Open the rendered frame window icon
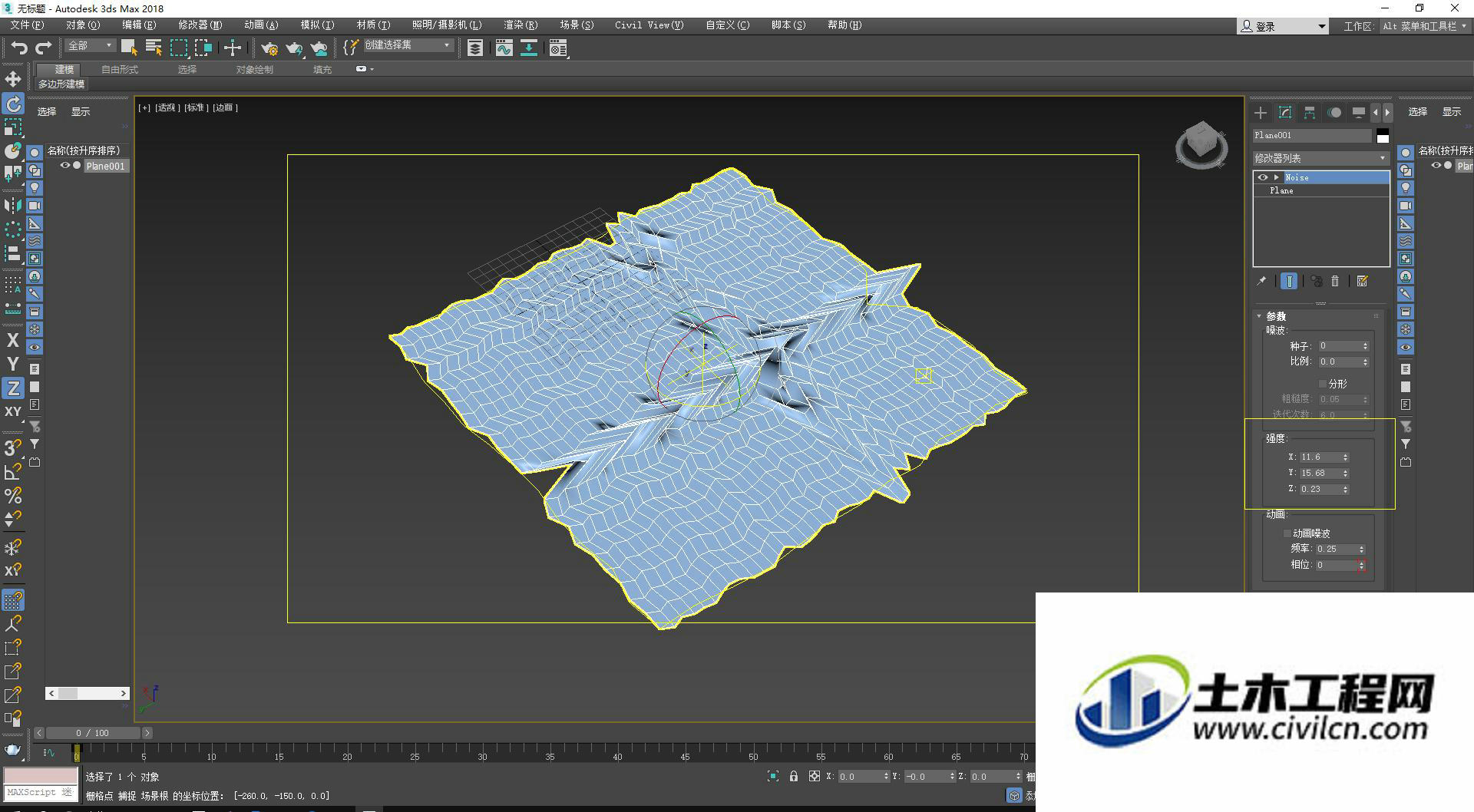The height and width of the screenshot is (812, 1474). 558,48
